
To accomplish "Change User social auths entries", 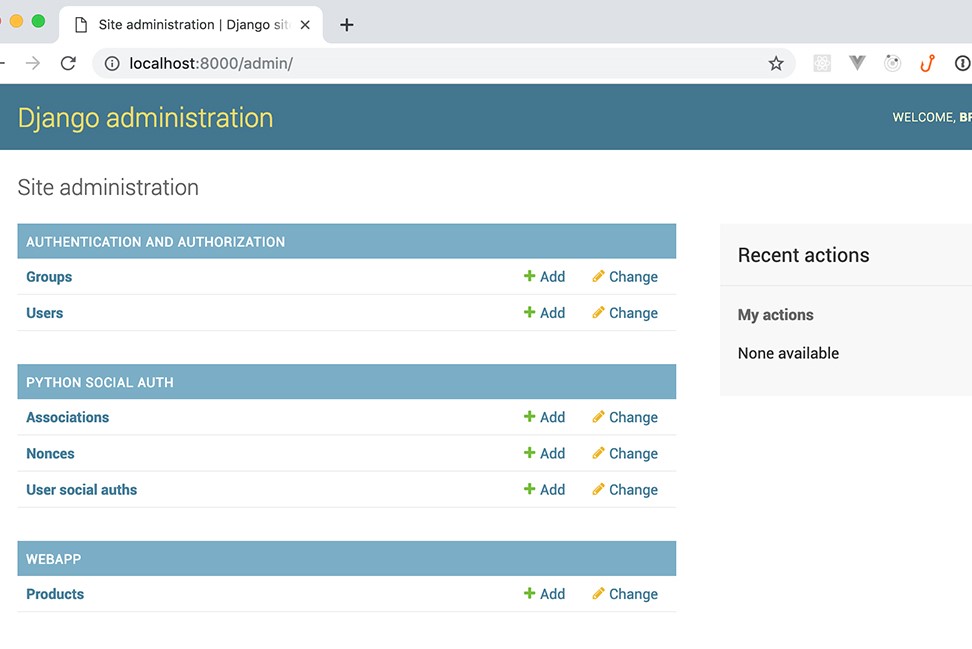I will click(625, 490).
